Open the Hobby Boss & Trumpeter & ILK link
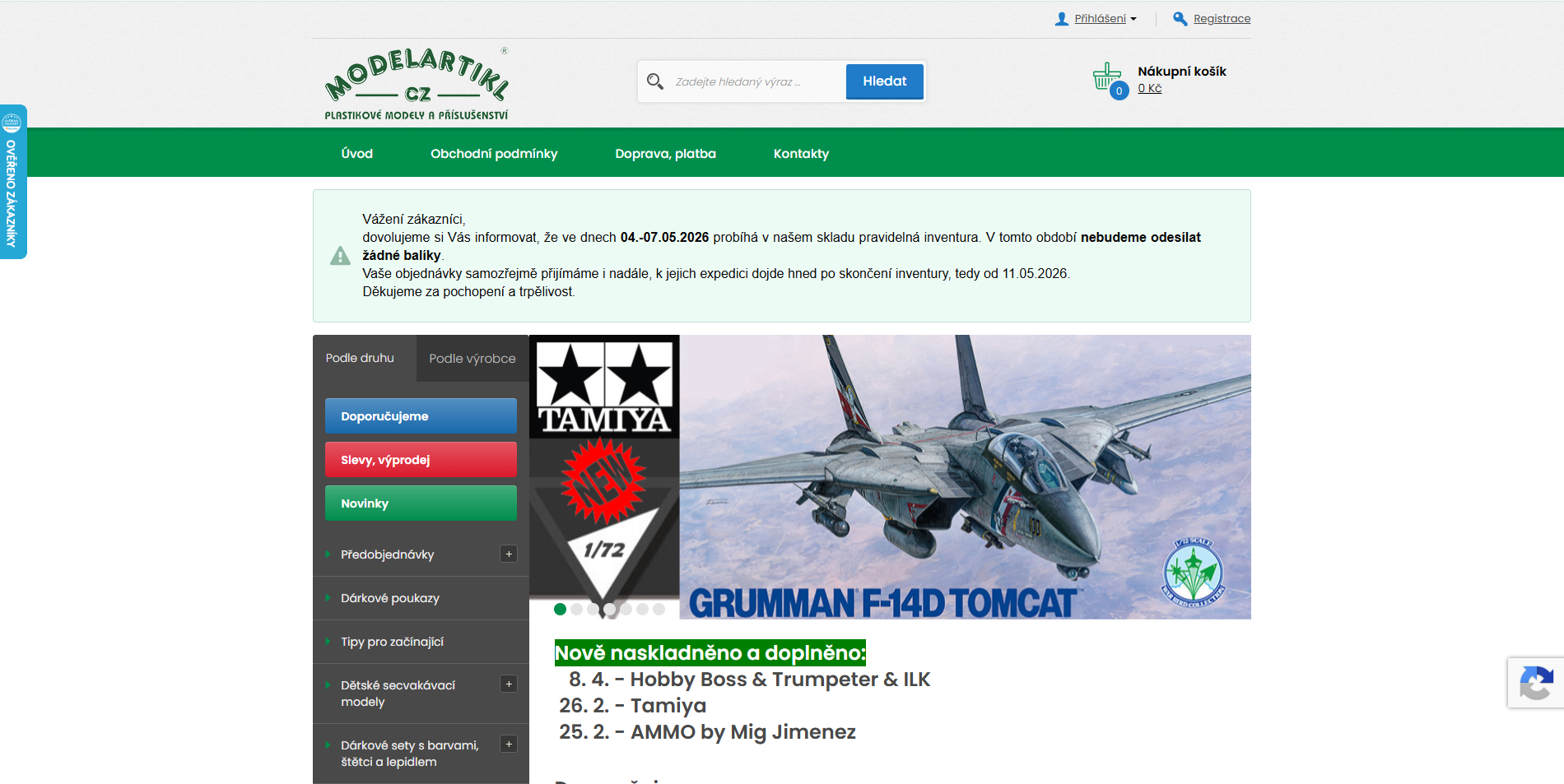This screenshot has width=1564, height=784. click(780, 680)
